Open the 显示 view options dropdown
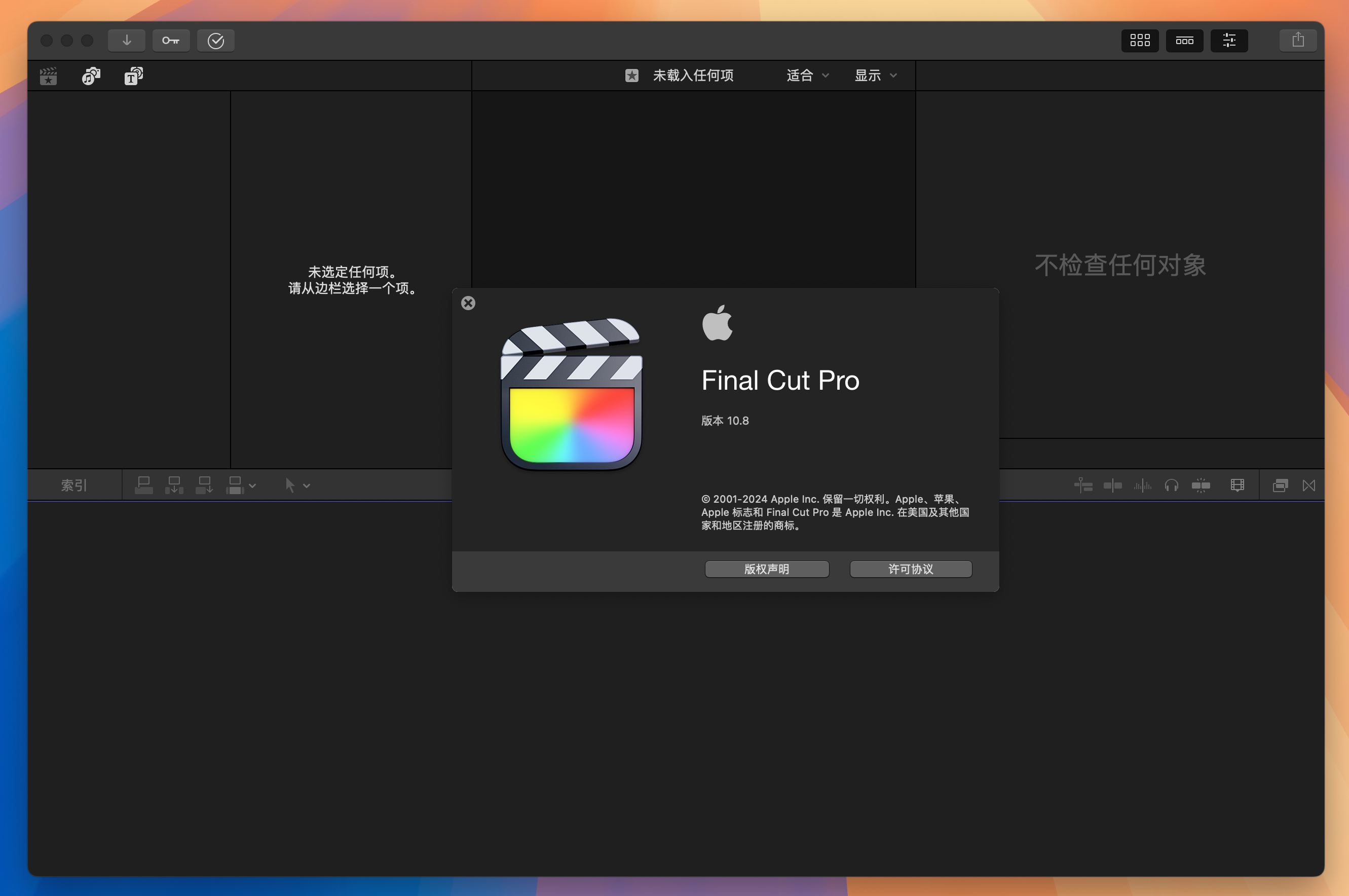This screenshot has width=1349, height=896. tap(876, 76)
